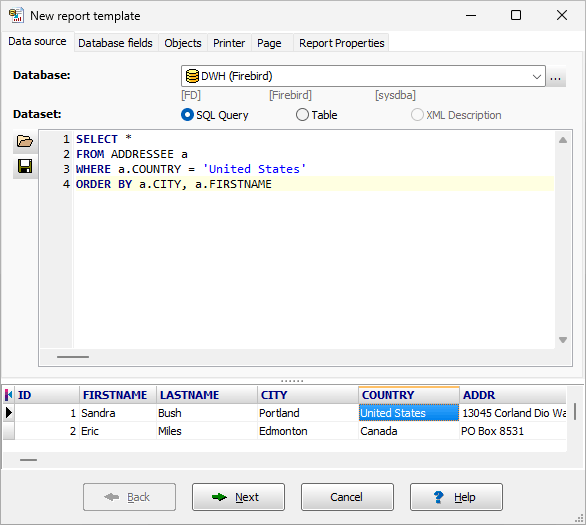Select the Table dataset radio button

[302, 115]
